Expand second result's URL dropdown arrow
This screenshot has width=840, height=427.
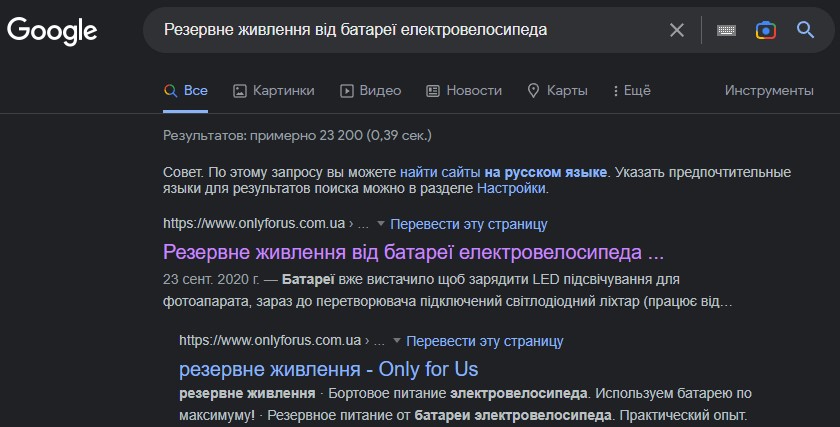tap(397, 341)
